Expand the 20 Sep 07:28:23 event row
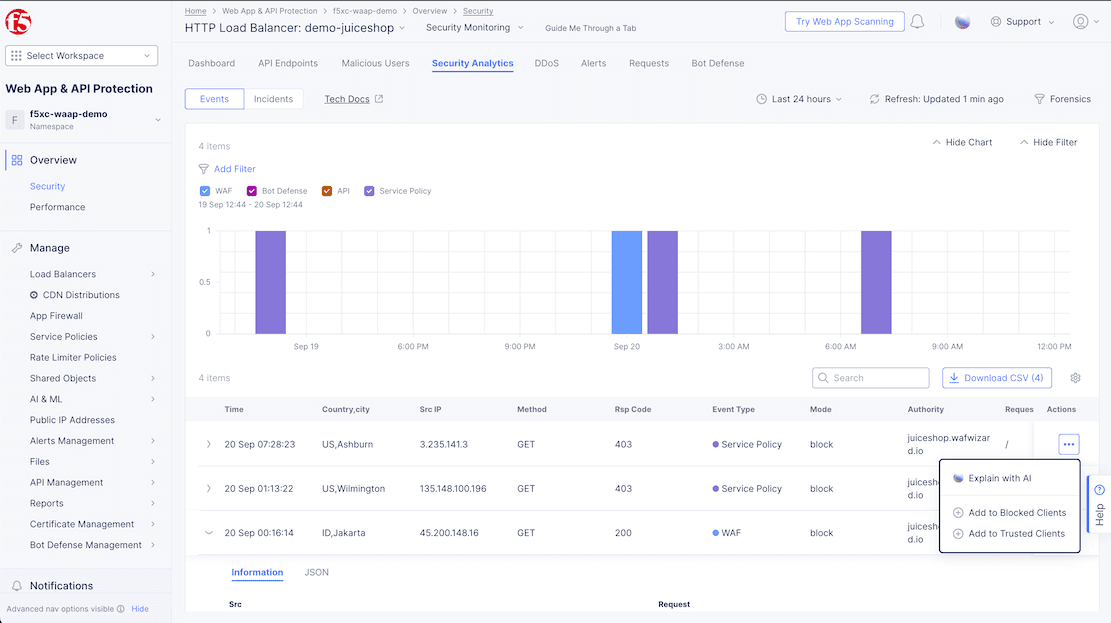The image size is (1111, 623). point(208,444)
